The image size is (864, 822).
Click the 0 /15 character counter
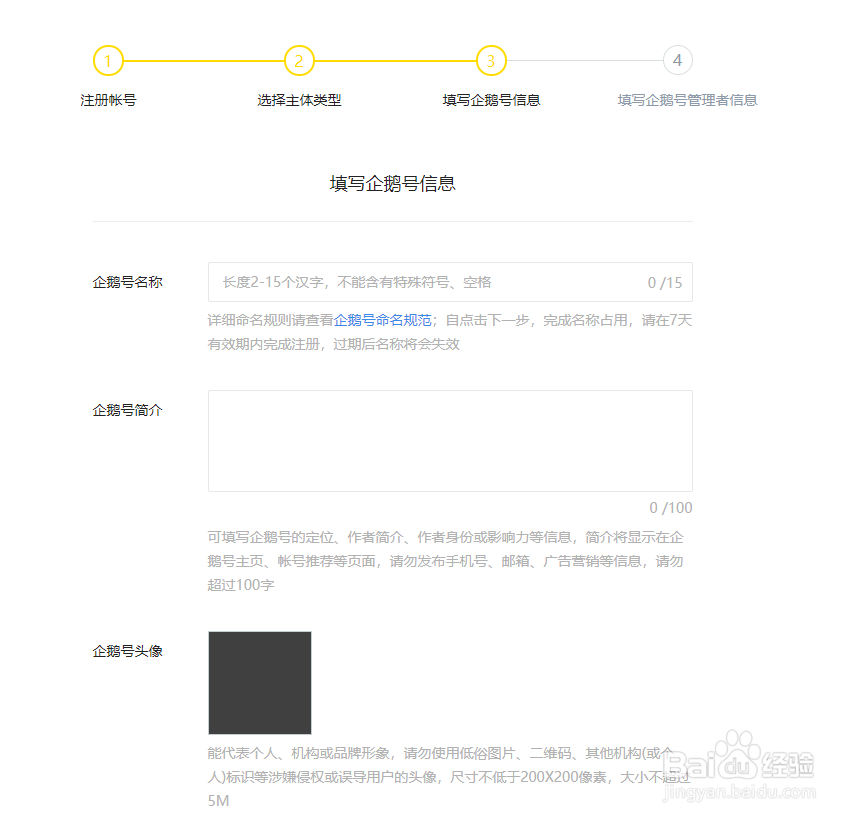[x=665, y=283]
